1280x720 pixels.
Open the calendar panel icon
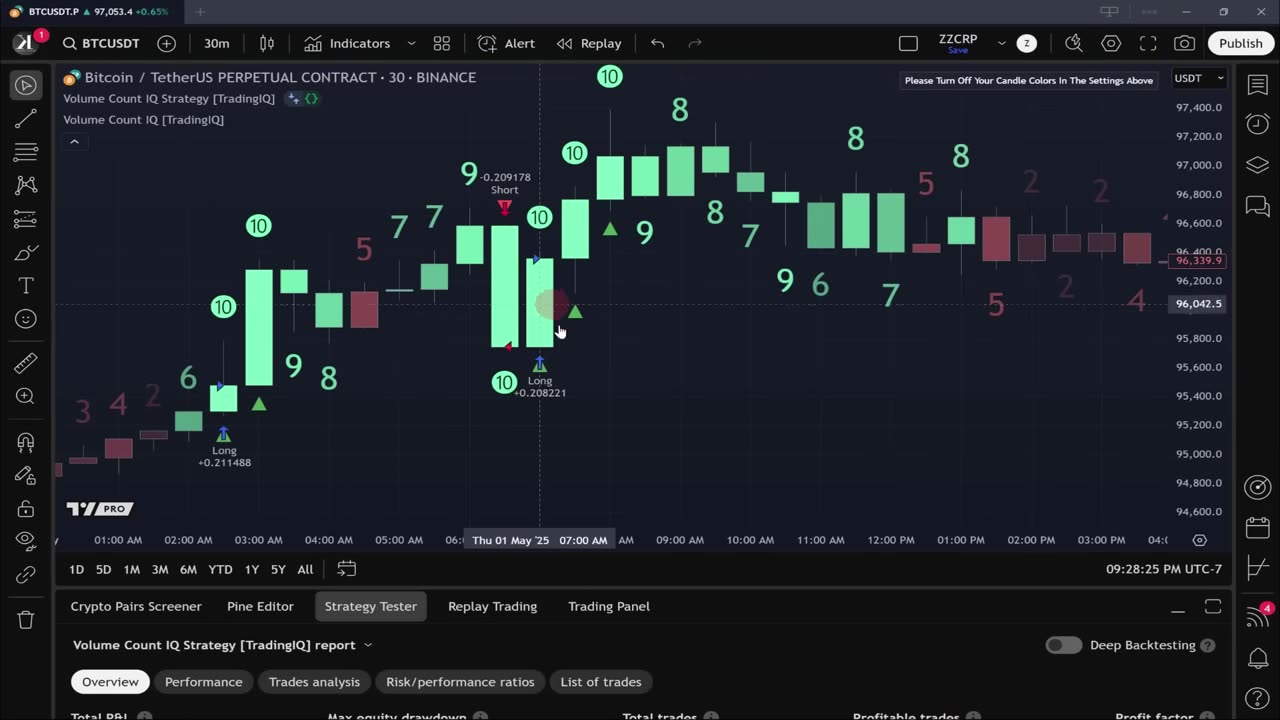(1257, 527)
